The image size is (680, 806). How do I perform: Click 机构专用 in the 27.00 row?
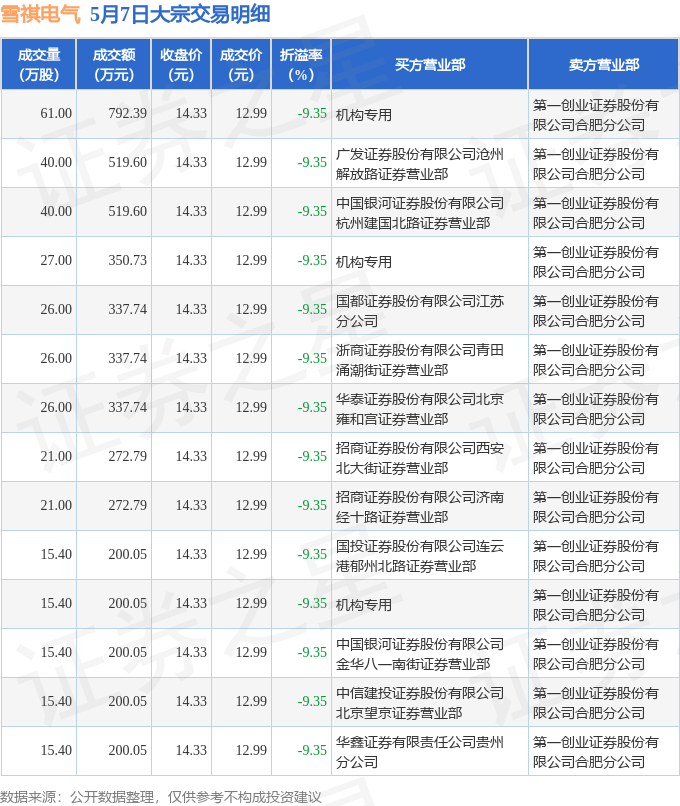363,262
